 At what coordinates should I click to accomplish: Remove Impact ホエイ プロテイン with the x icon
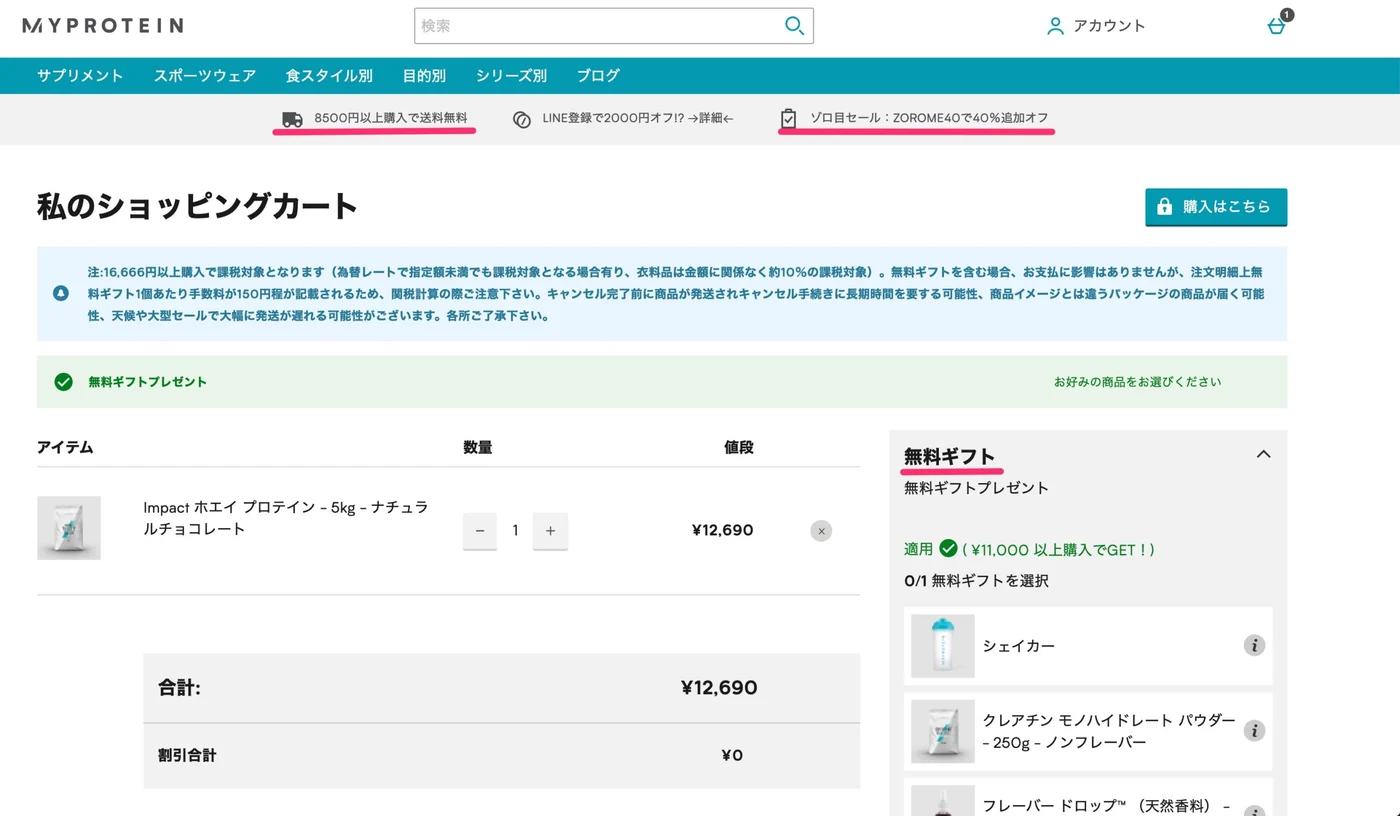tap(821, 531)
